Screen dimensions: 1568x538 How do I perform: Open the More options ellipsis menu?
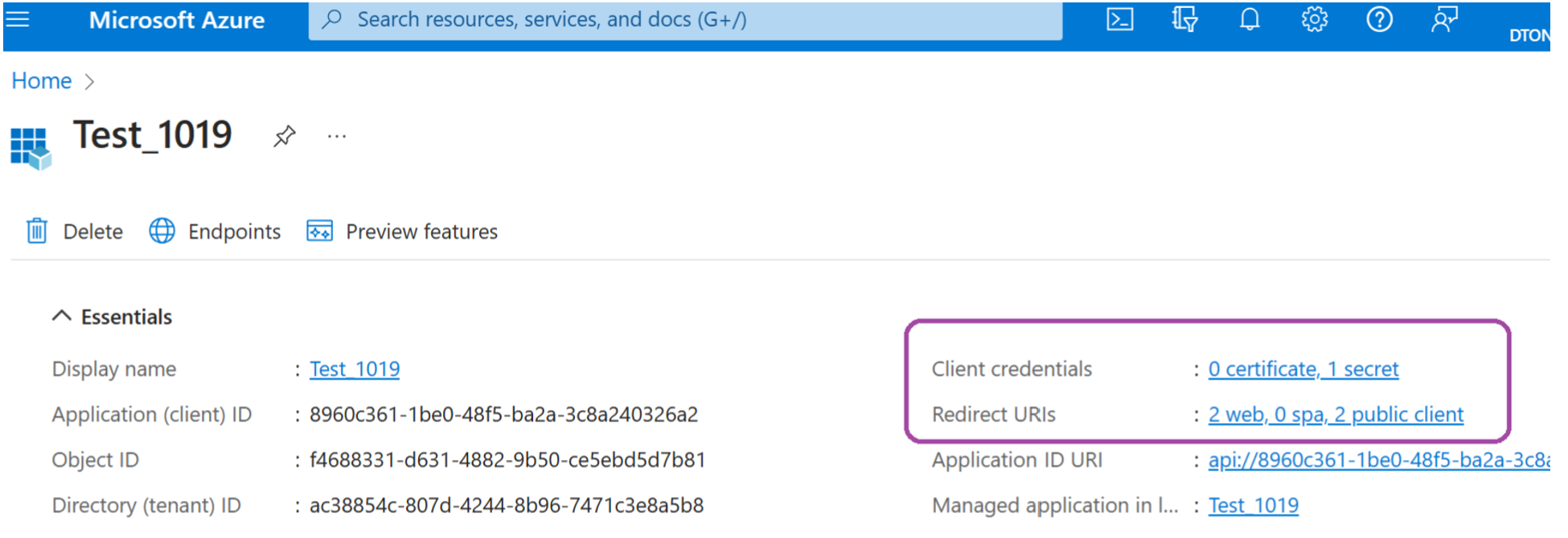[x=337, y=137]
